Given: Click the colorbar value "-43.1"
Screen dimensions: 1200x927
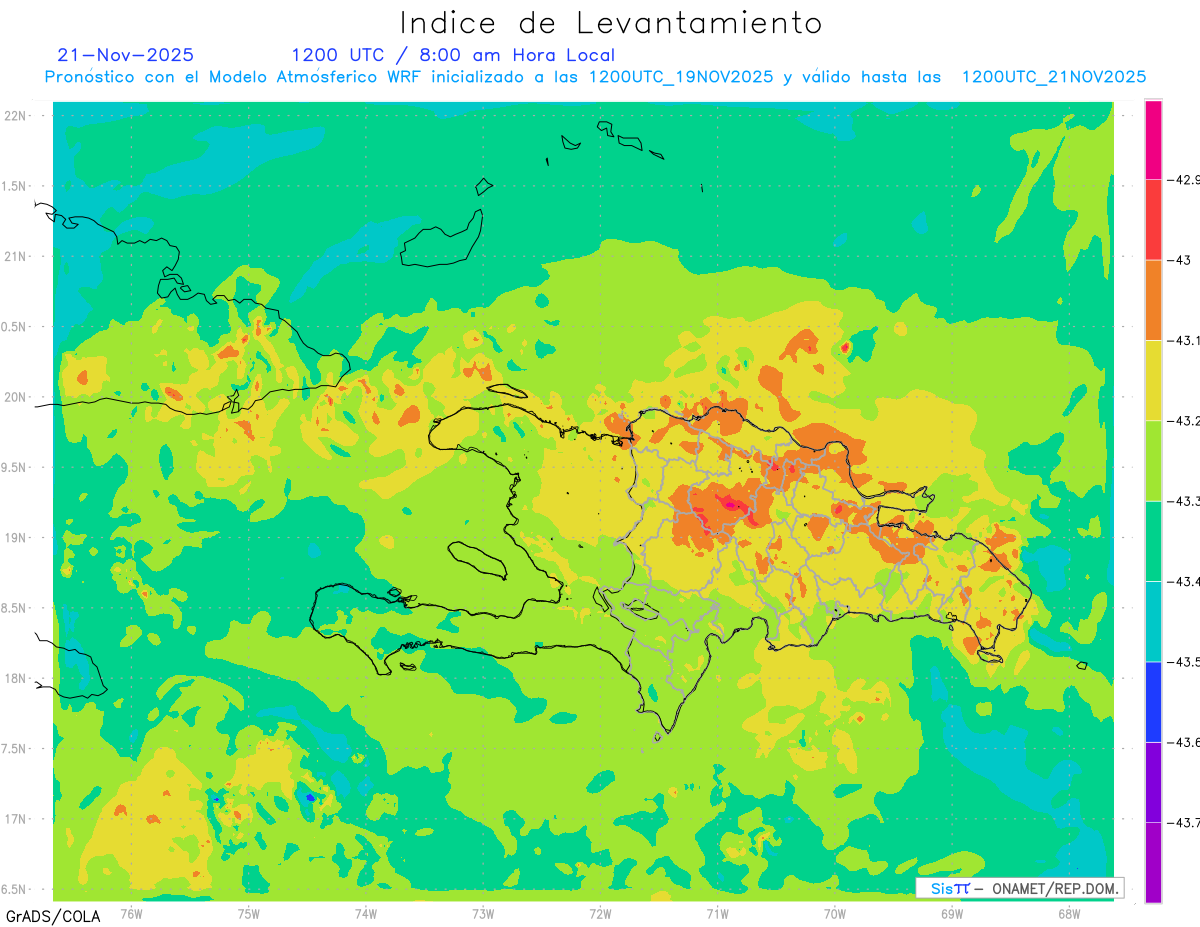Looking at the screenshot, I should coord(1185,341).
